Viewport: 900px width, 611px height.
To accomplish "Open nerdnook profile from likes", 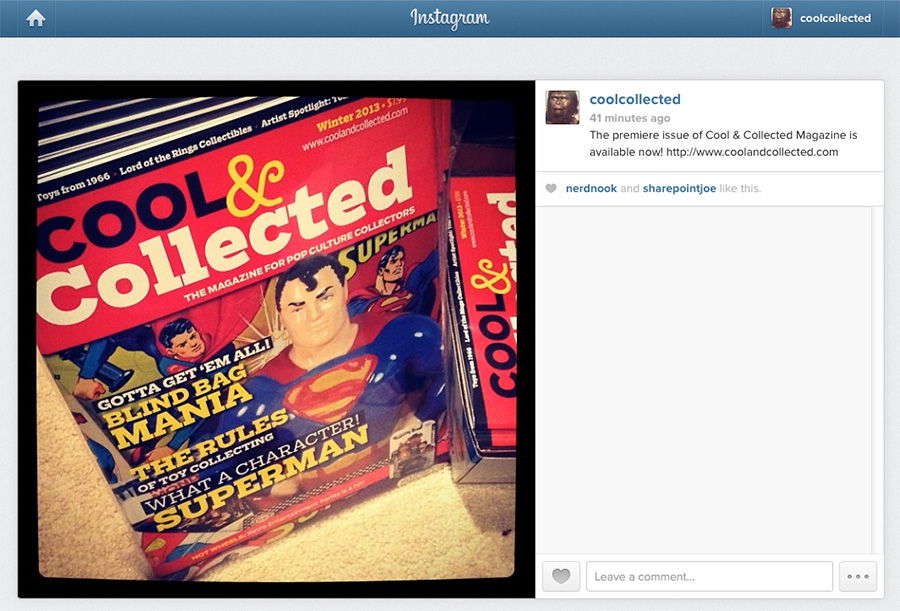I will [x=591, y=188].
